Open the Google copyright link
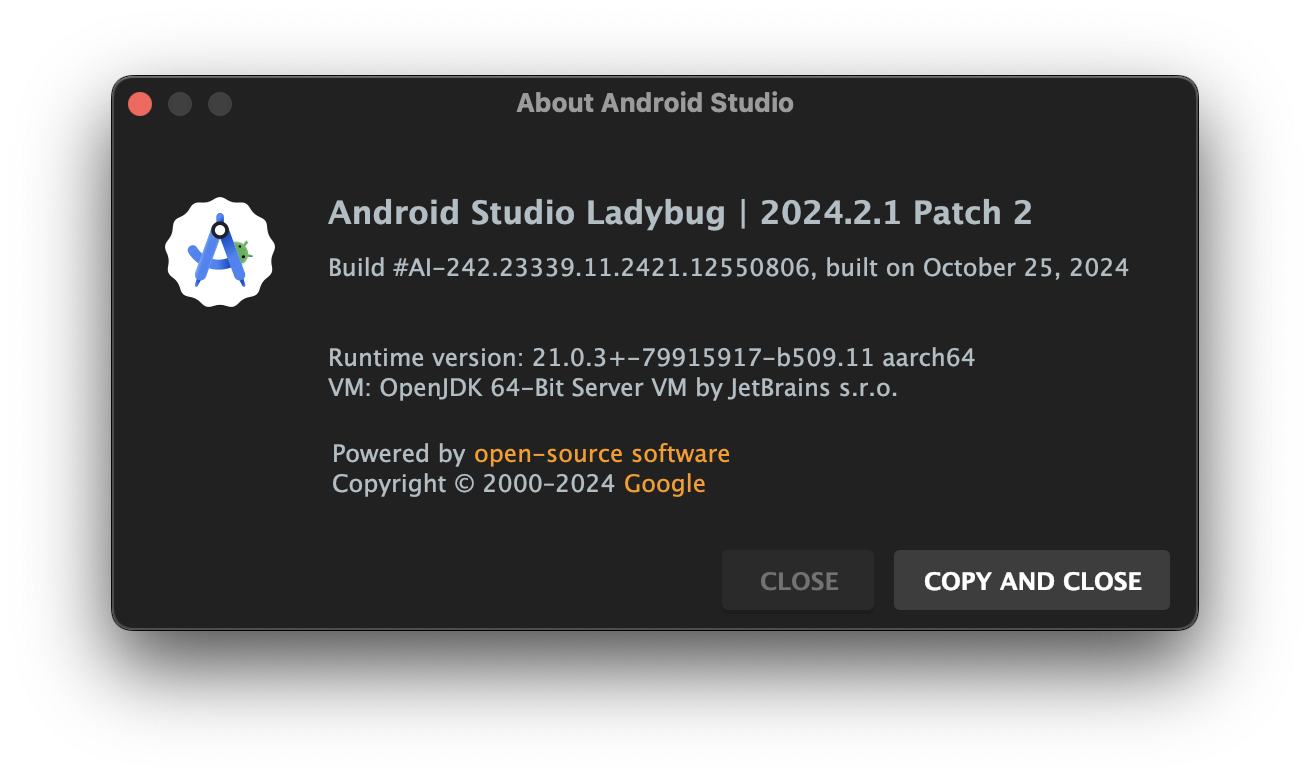 pos(665,484)
